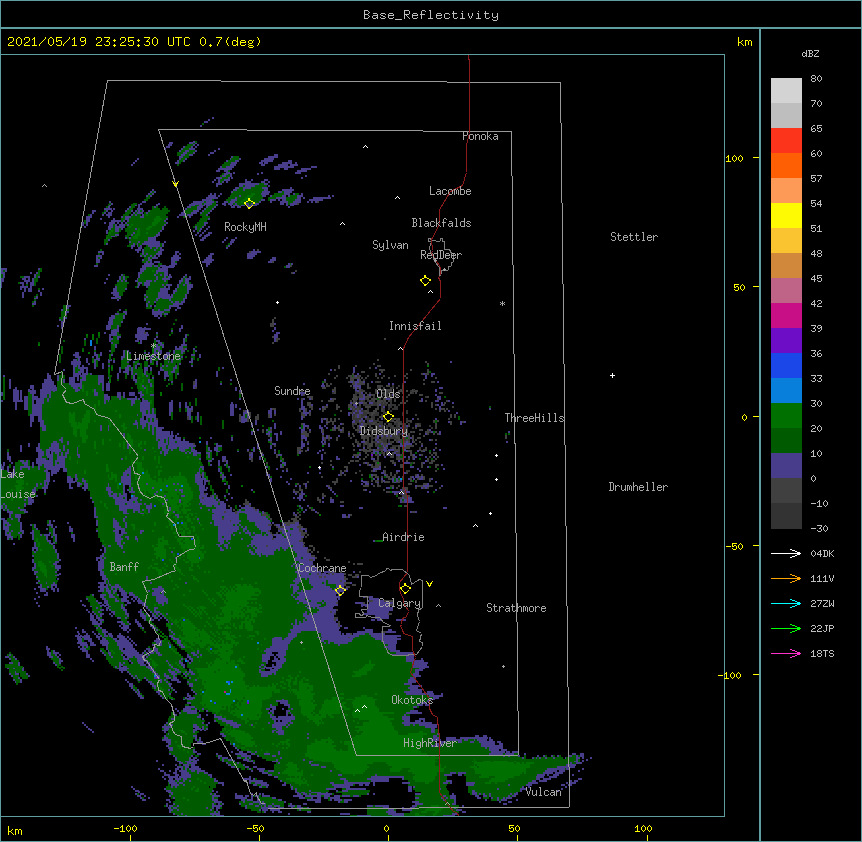Click the 22JP legend label

click(x=822, y=628)
